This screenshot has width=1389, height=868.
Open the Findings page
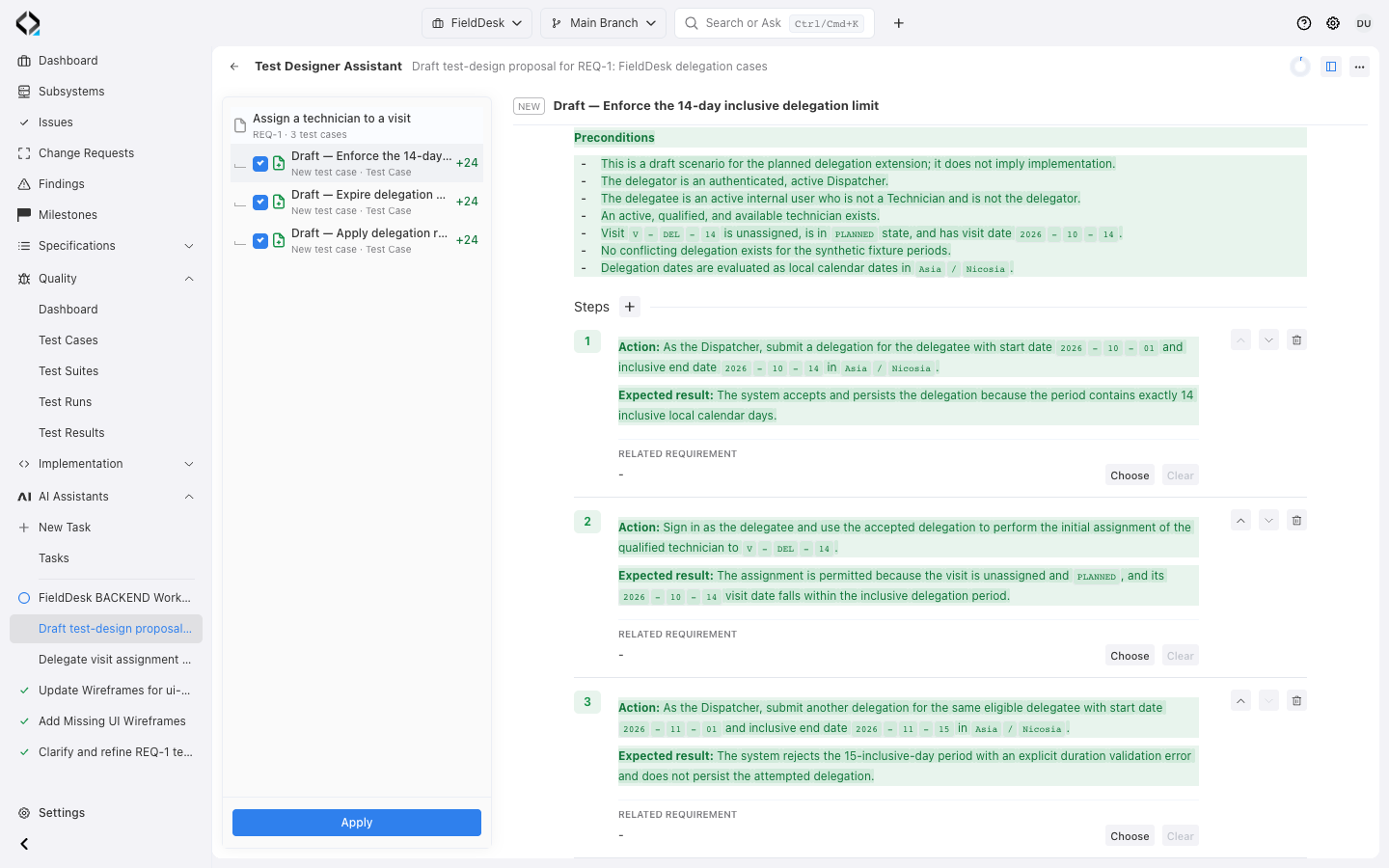106,184
